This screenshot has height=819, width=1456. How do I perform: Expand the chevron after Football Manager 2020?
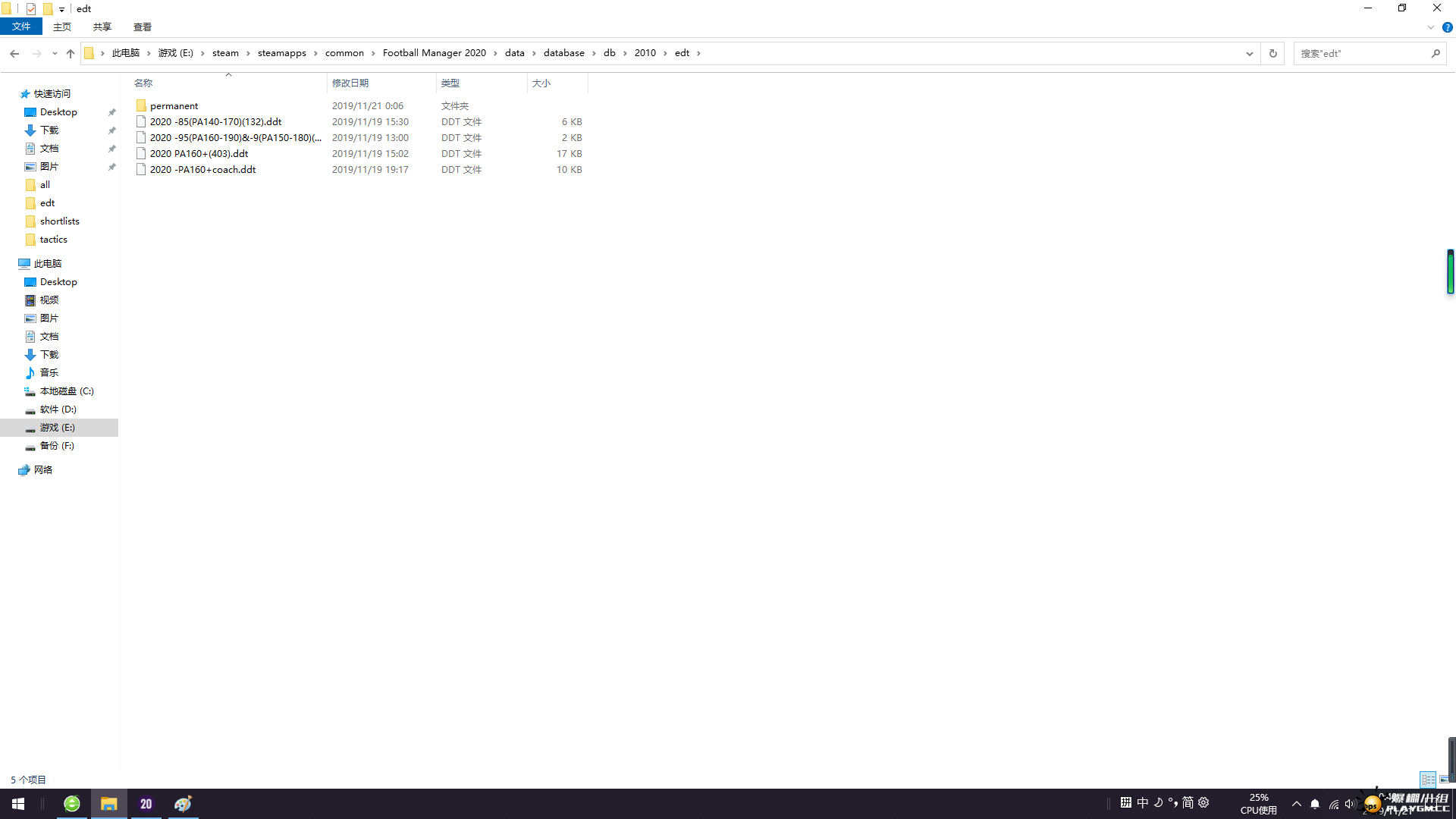[x=496, y=53]
